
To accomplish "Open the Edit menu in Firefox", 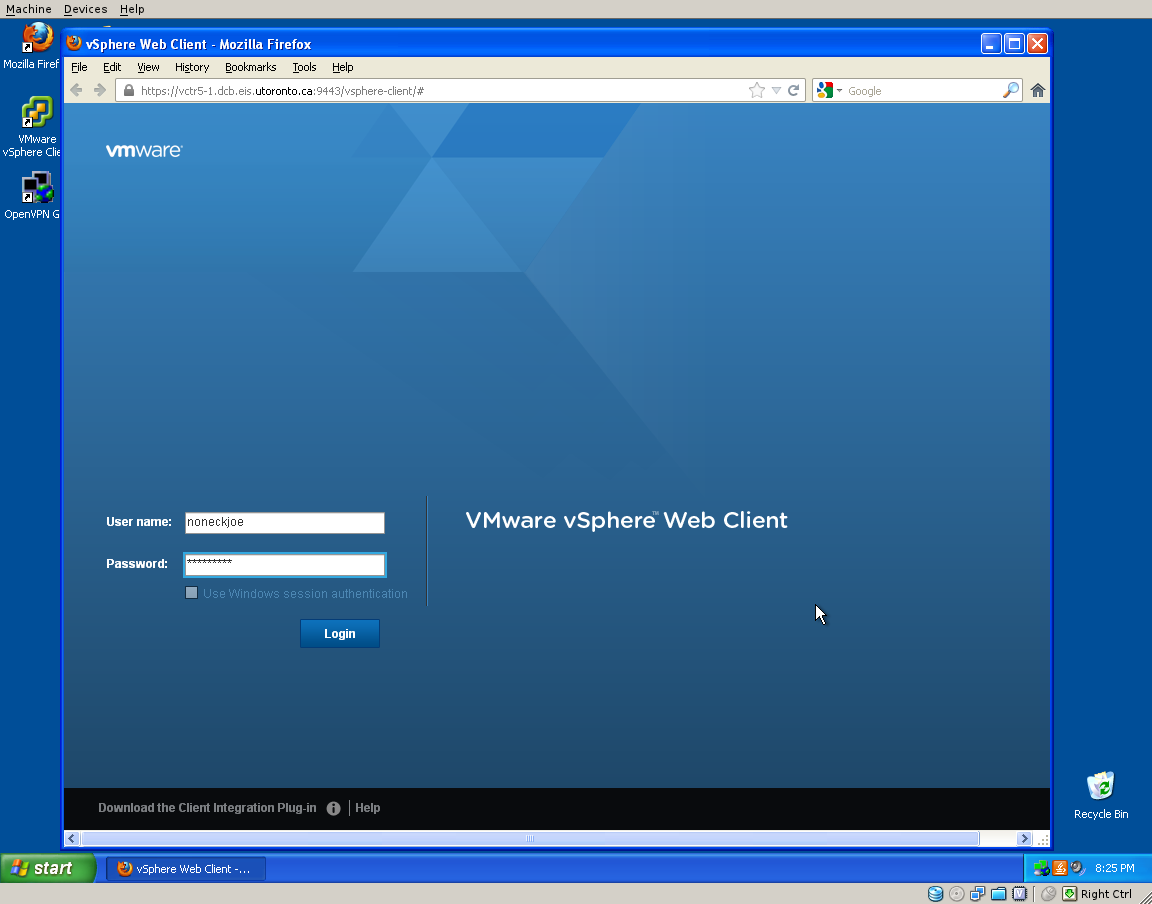I will pyautogui.click(x=112, y=67).
